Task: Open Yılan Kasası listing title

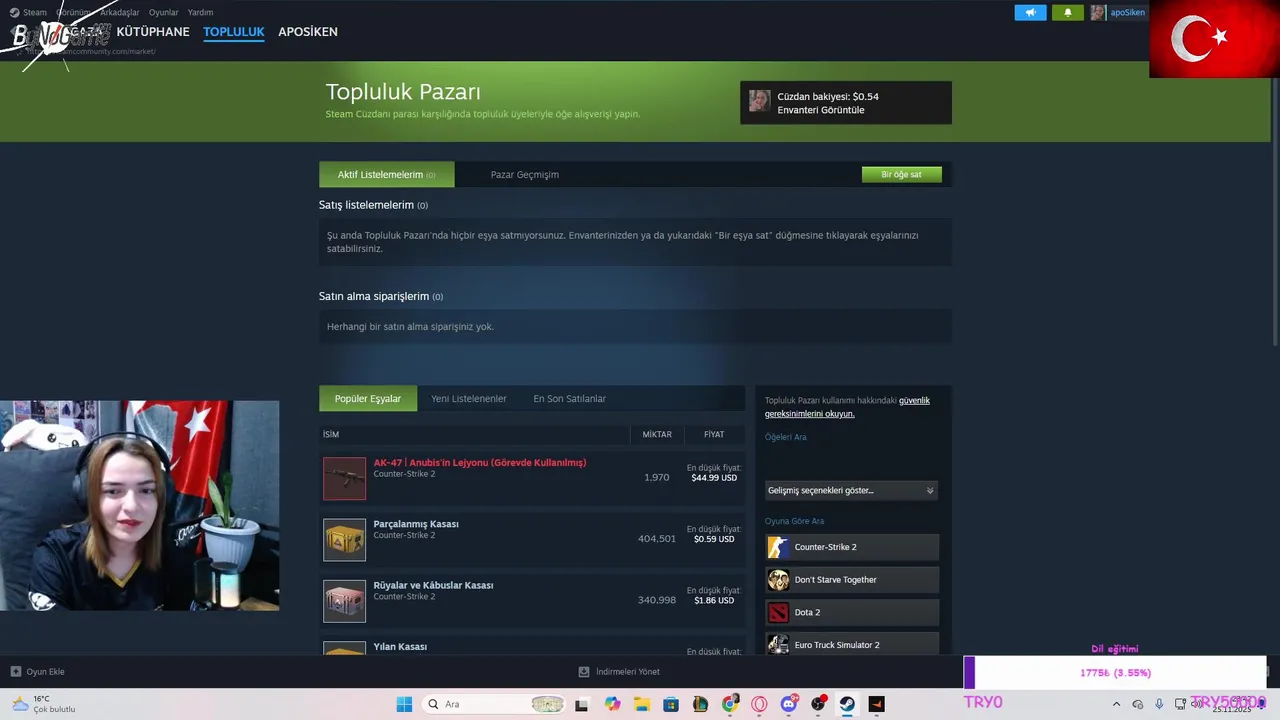Action: 400,646
